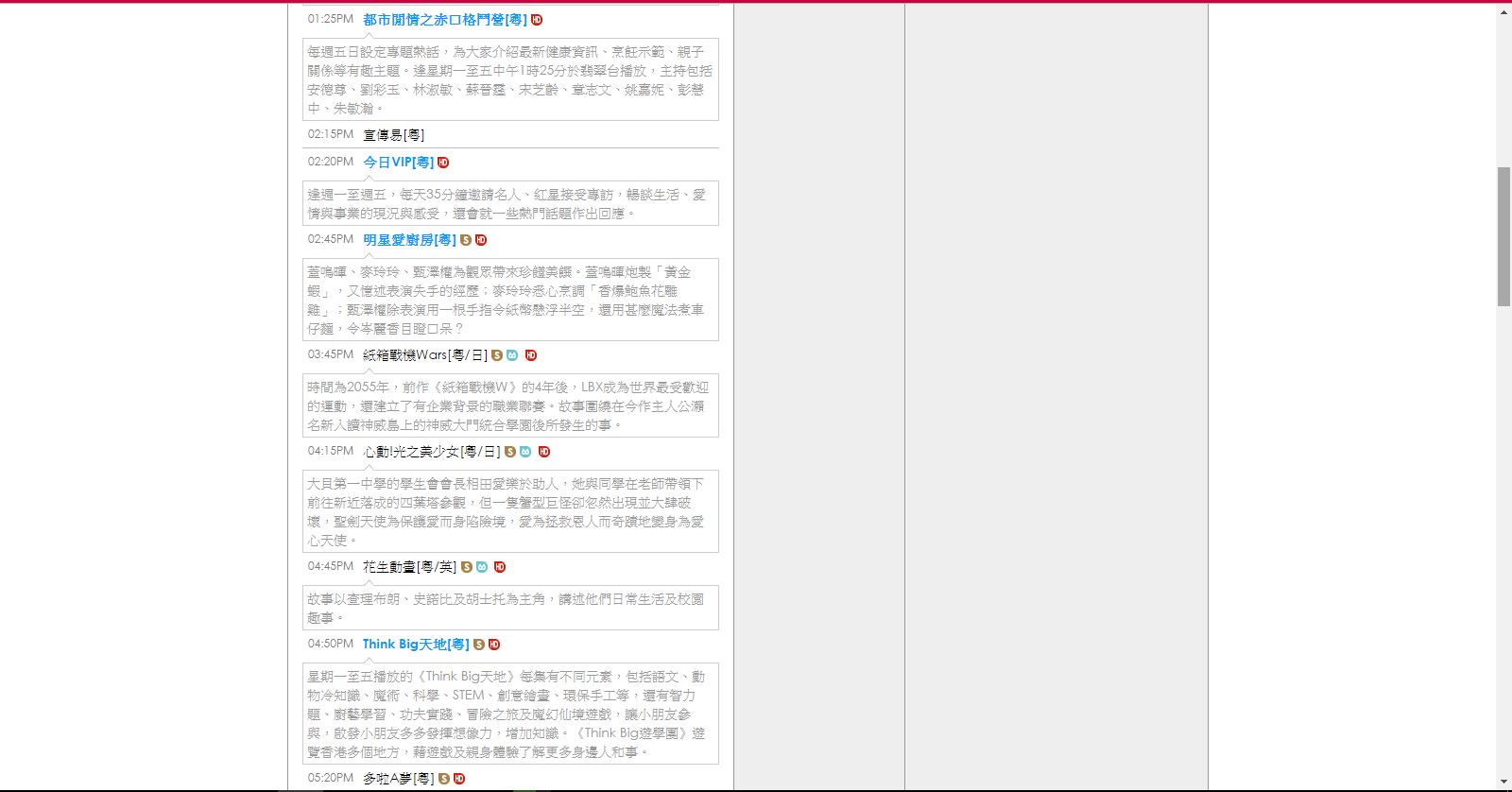The image size is (1512, 792).
Task: Click HD icon beside 都市閒情之赤口格鬥營
Action: click(x=537, y=20)
